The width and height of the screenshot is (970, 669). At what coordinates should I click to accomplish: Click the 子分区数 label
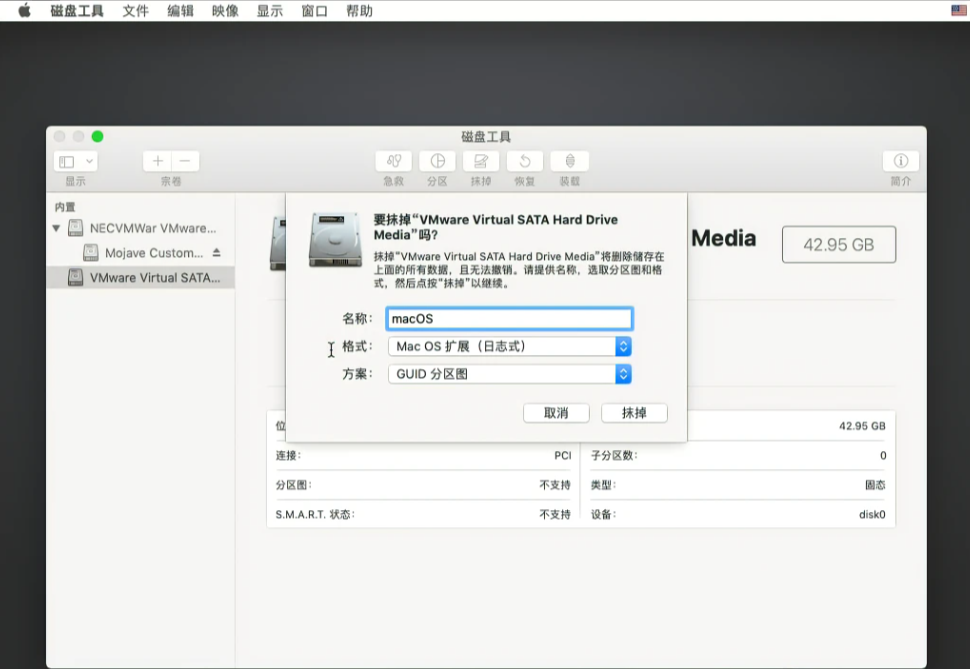click(x=614, y=455)
